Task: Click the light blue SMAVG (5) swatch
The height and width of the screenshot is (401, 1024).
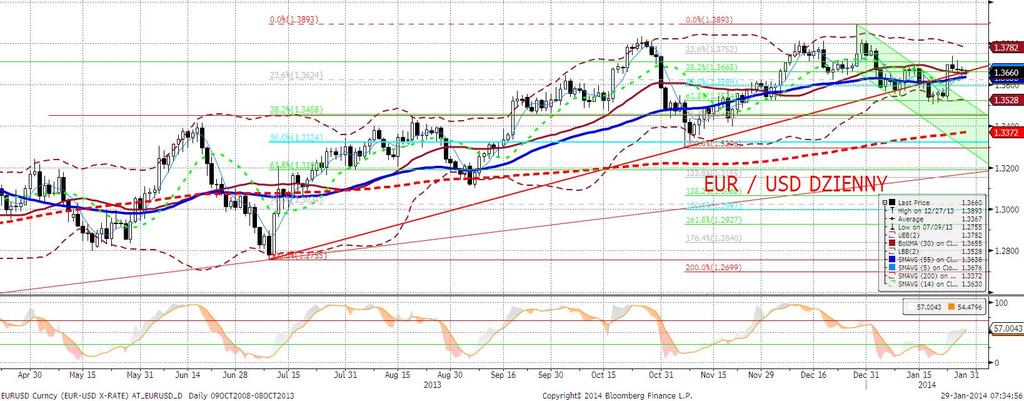Action: click(x=892, y=267)
